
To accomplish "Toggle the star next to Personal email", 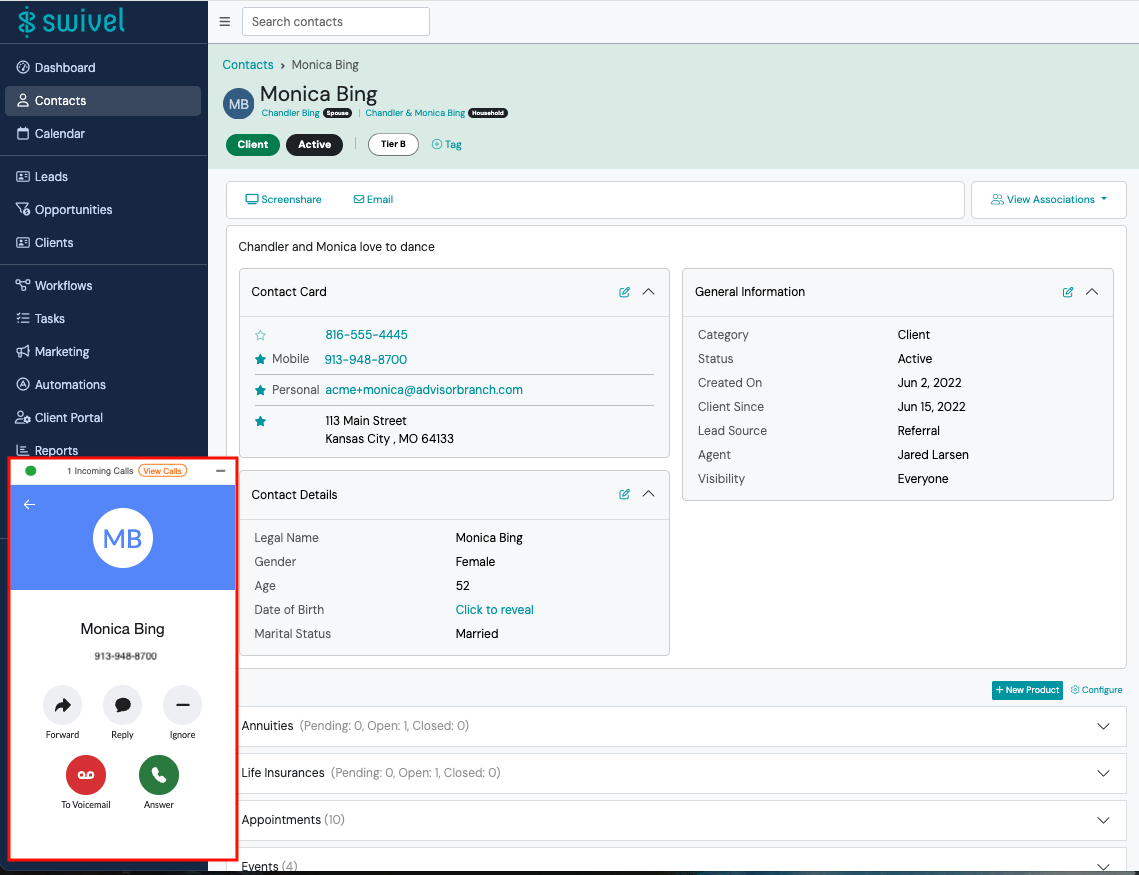I will (260, 391).
